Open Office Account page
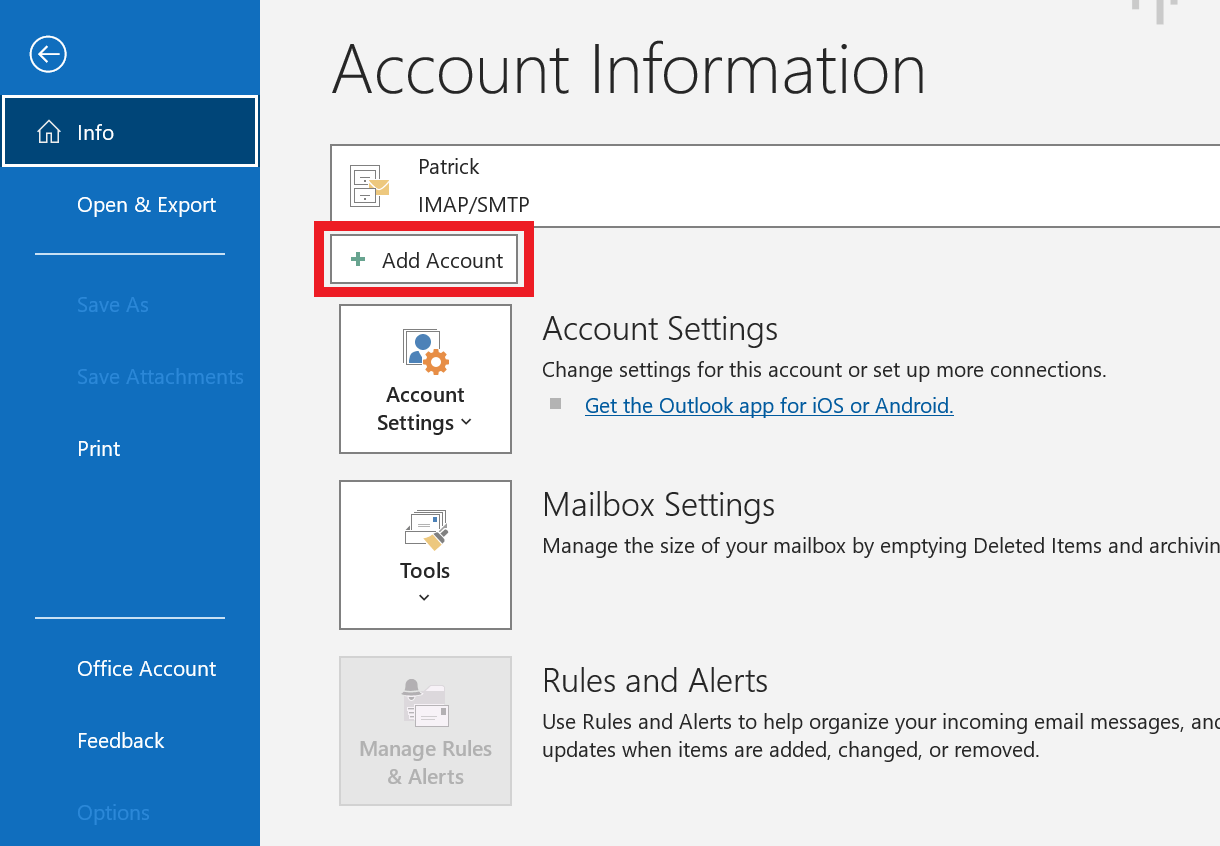This screenshot has height=846, width=1220. tap(146, 669)
